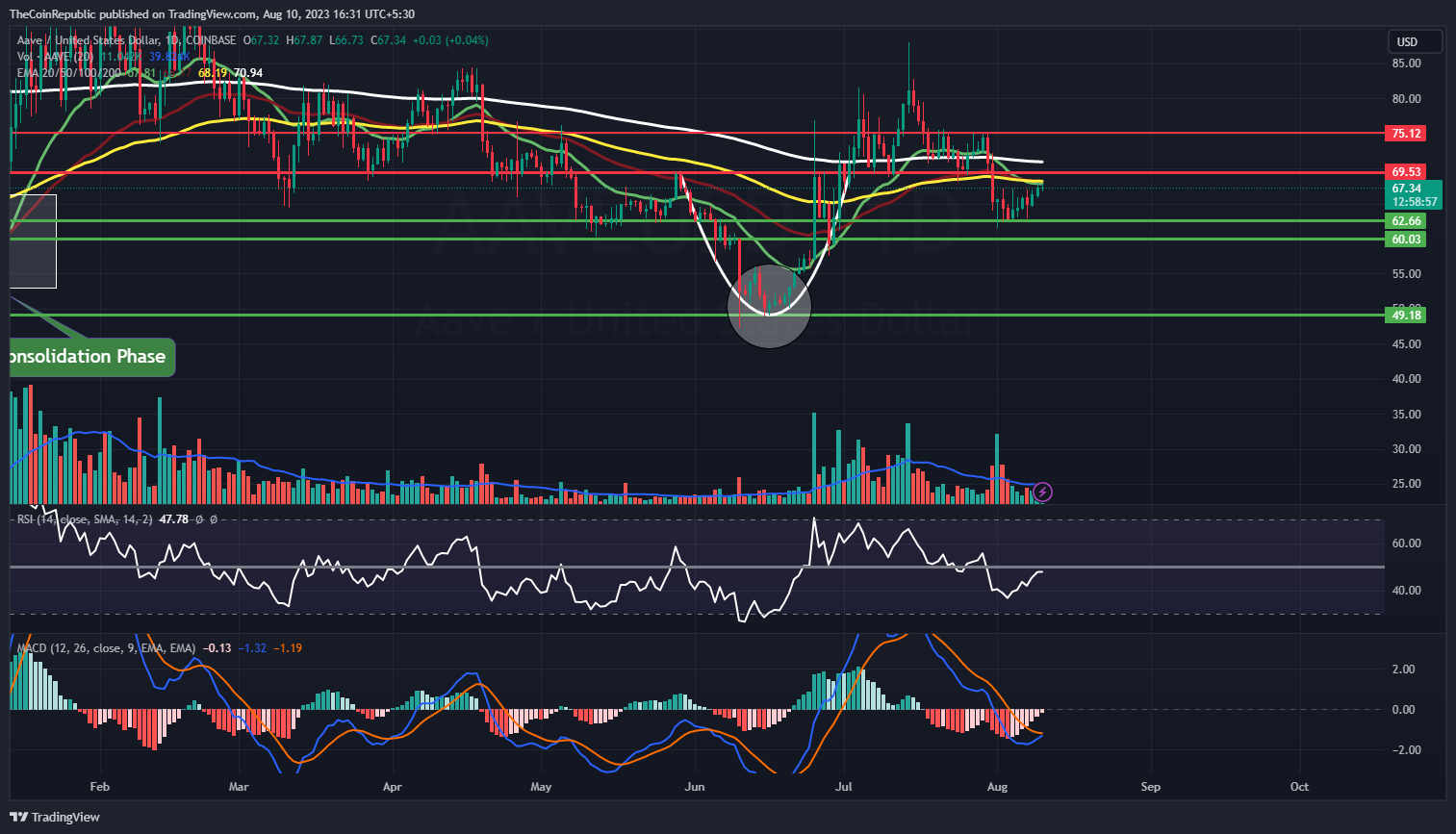The image size is (1456, 834).
Task: Select the 62.66 support price label
Action: click(1406, 220)
